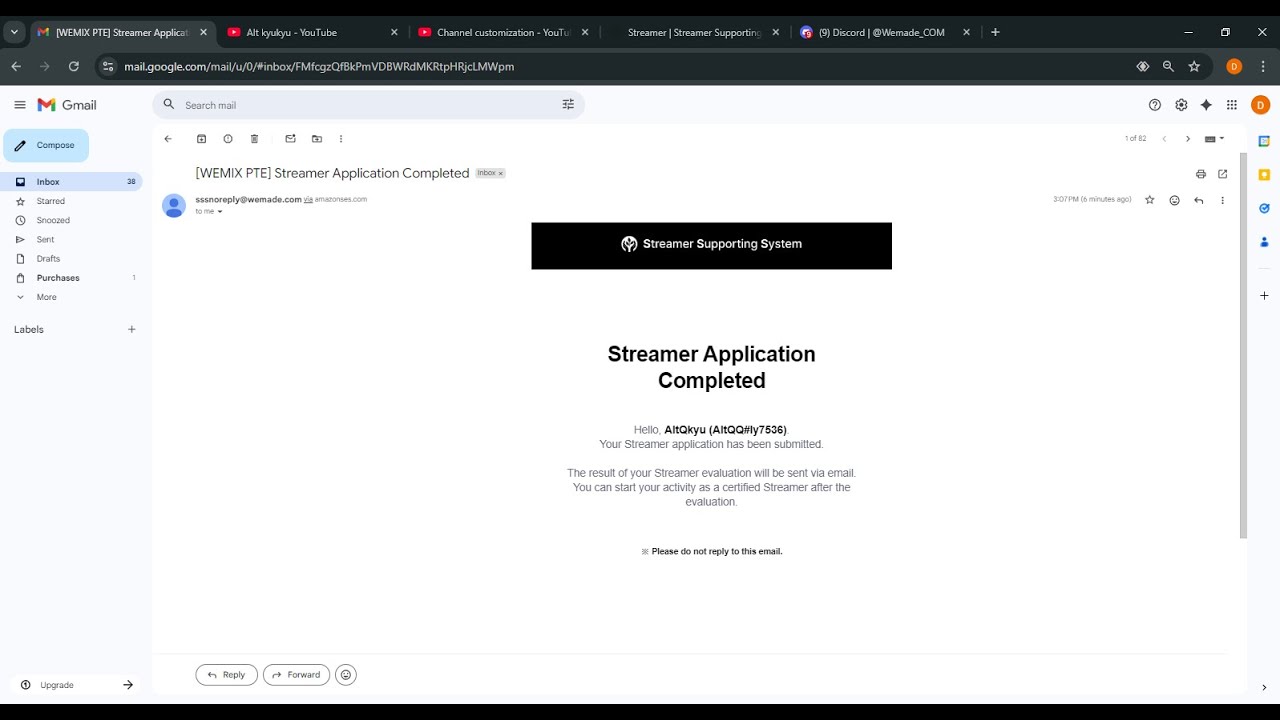Viewport: 1280px width, 720px height.
Task: Open browser zoom magnifier icon
Action: [x=1168, y=66]
